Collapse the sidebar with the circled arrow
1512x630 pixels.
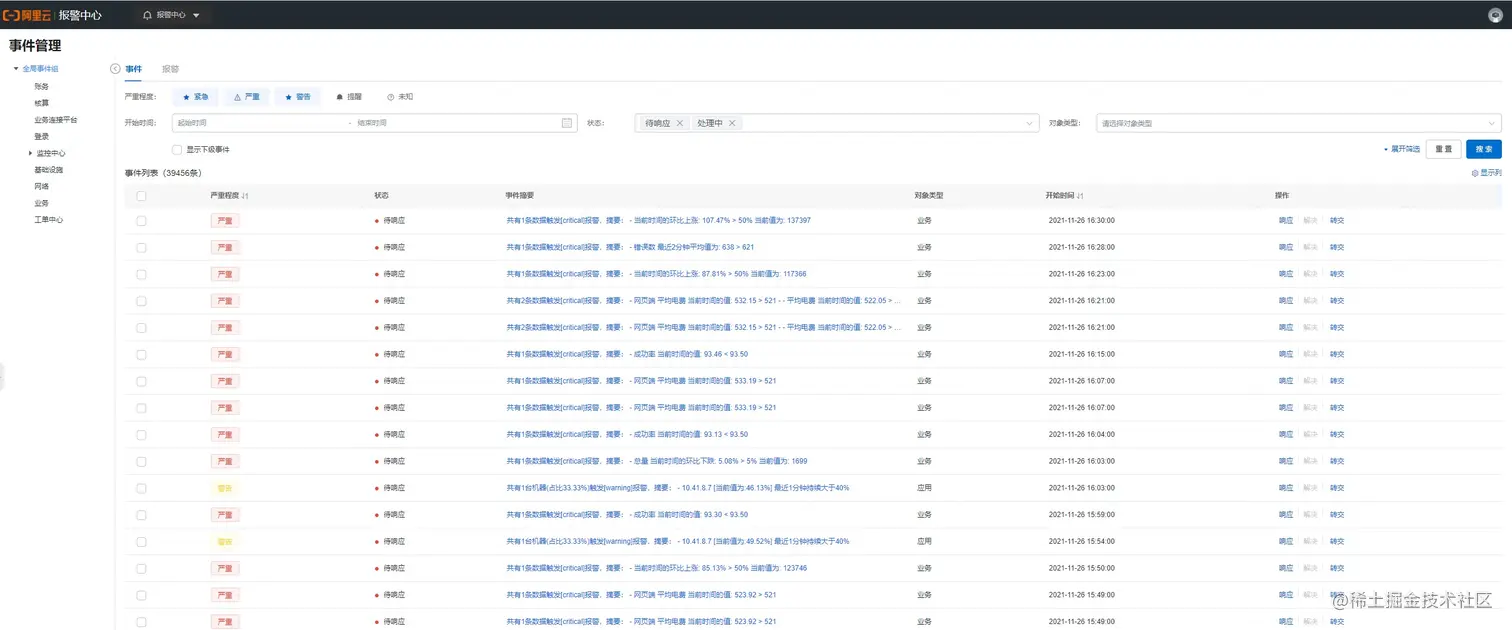115,69
